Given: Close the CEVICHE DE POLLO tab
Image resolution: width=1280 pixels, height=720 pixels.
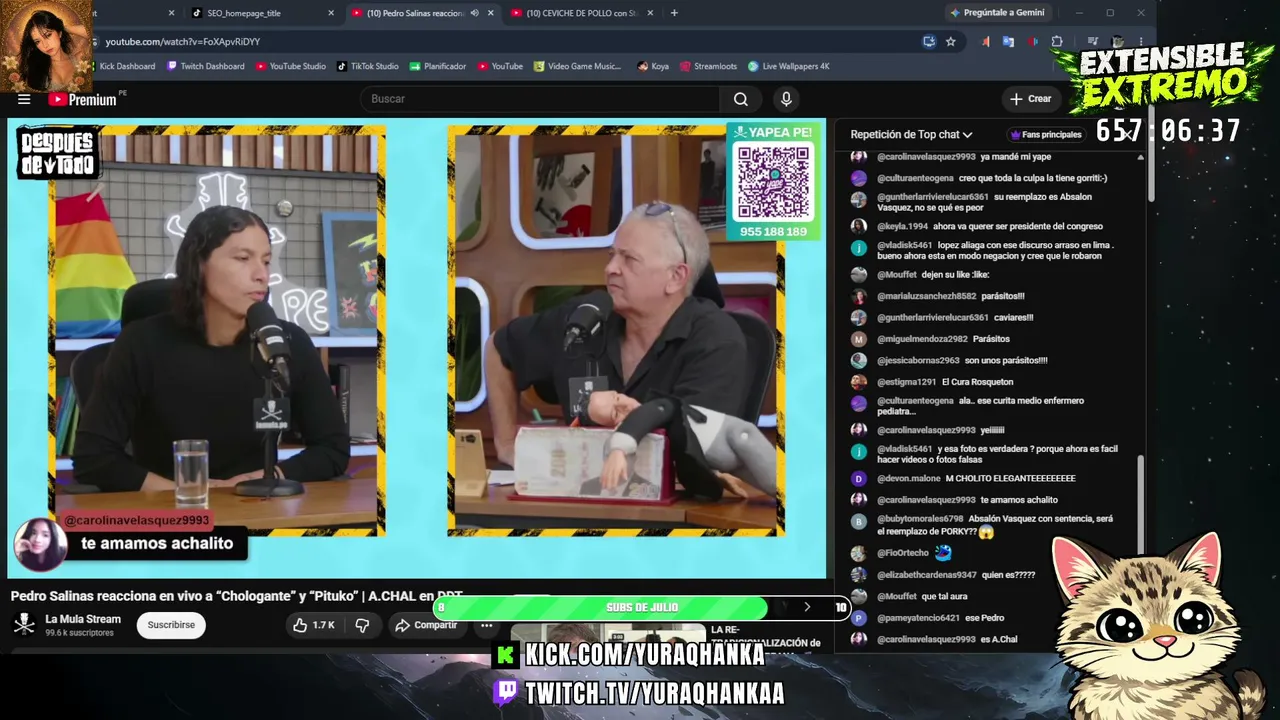Looking at the screenshot, I should tap(650, 13).
